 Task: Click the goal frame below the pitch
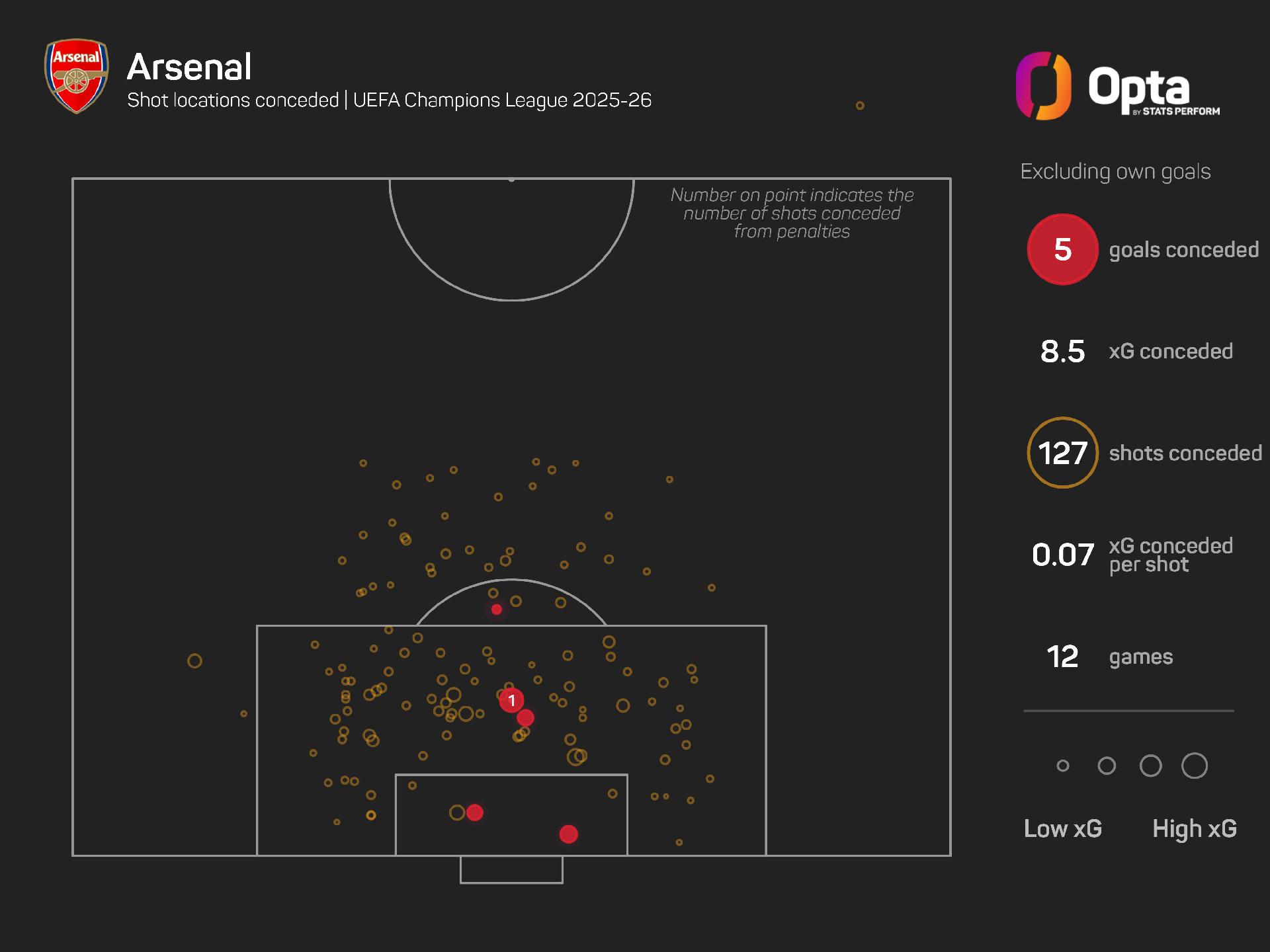(511, 871)
